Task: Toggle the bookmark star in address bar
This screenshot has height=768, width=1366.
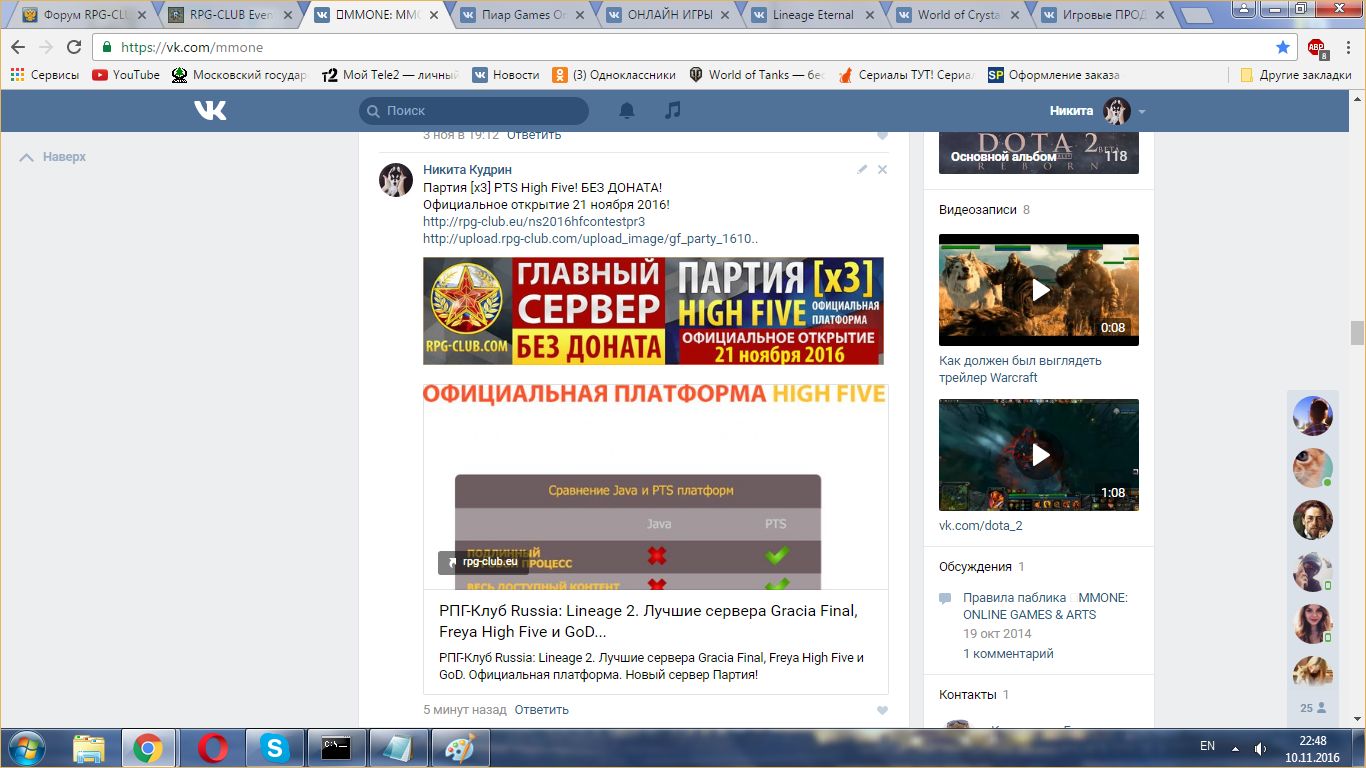Action: (x=1283, y=47)
